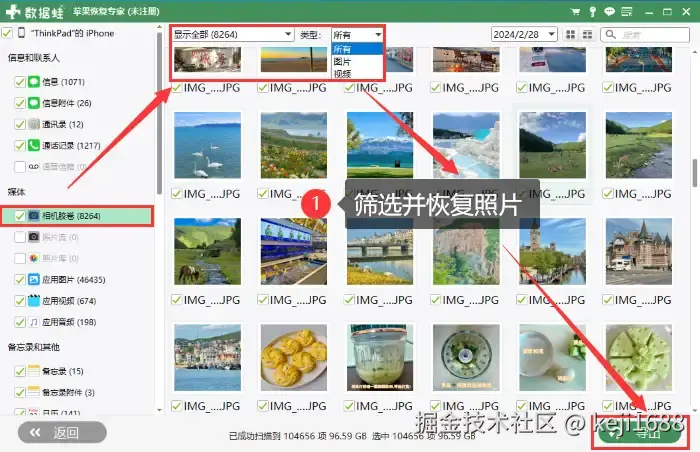Select the 照片库 photo library icon
This screenshot has height=452, width=700.
click(x=34, y=258)
